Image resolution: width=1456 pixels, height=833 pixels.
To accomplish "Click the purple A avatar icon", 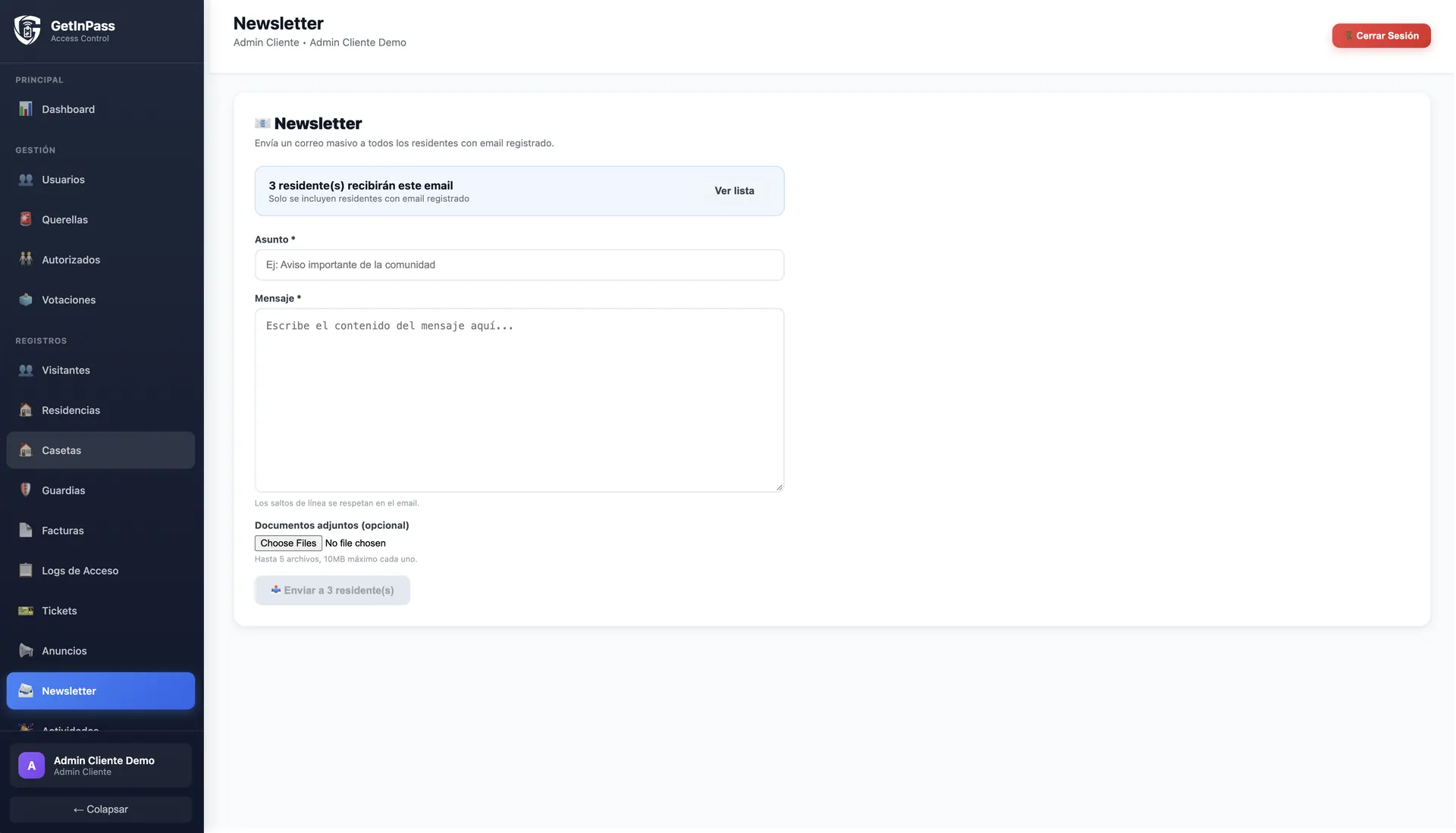I will coord(32,766).
